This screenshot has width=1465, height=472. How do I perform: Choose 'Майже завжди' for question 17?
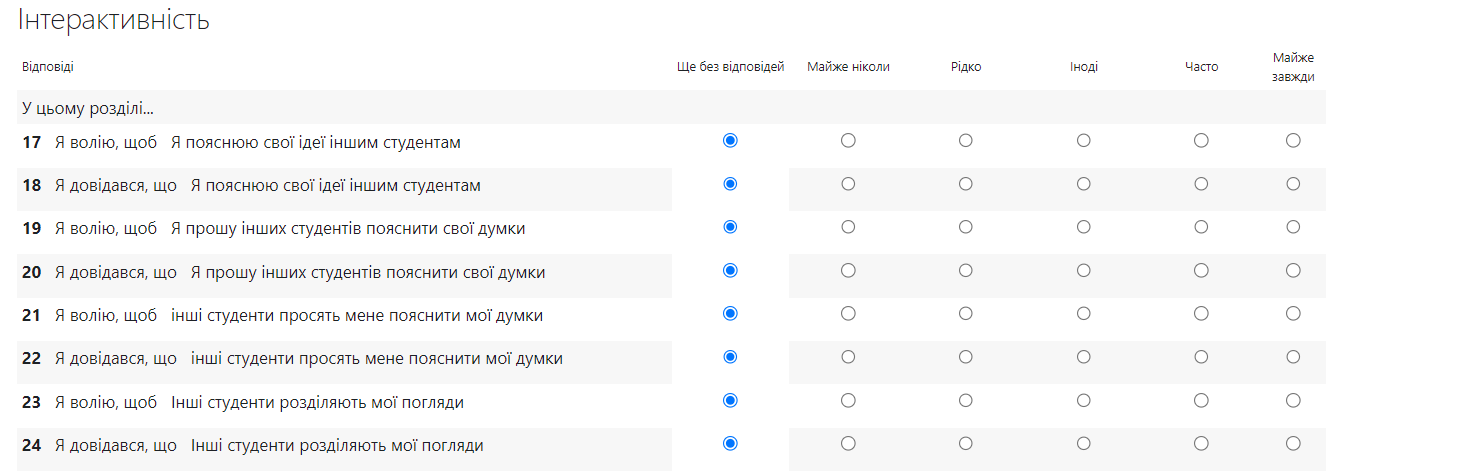pyautogui.click(x=1293, y=141)
